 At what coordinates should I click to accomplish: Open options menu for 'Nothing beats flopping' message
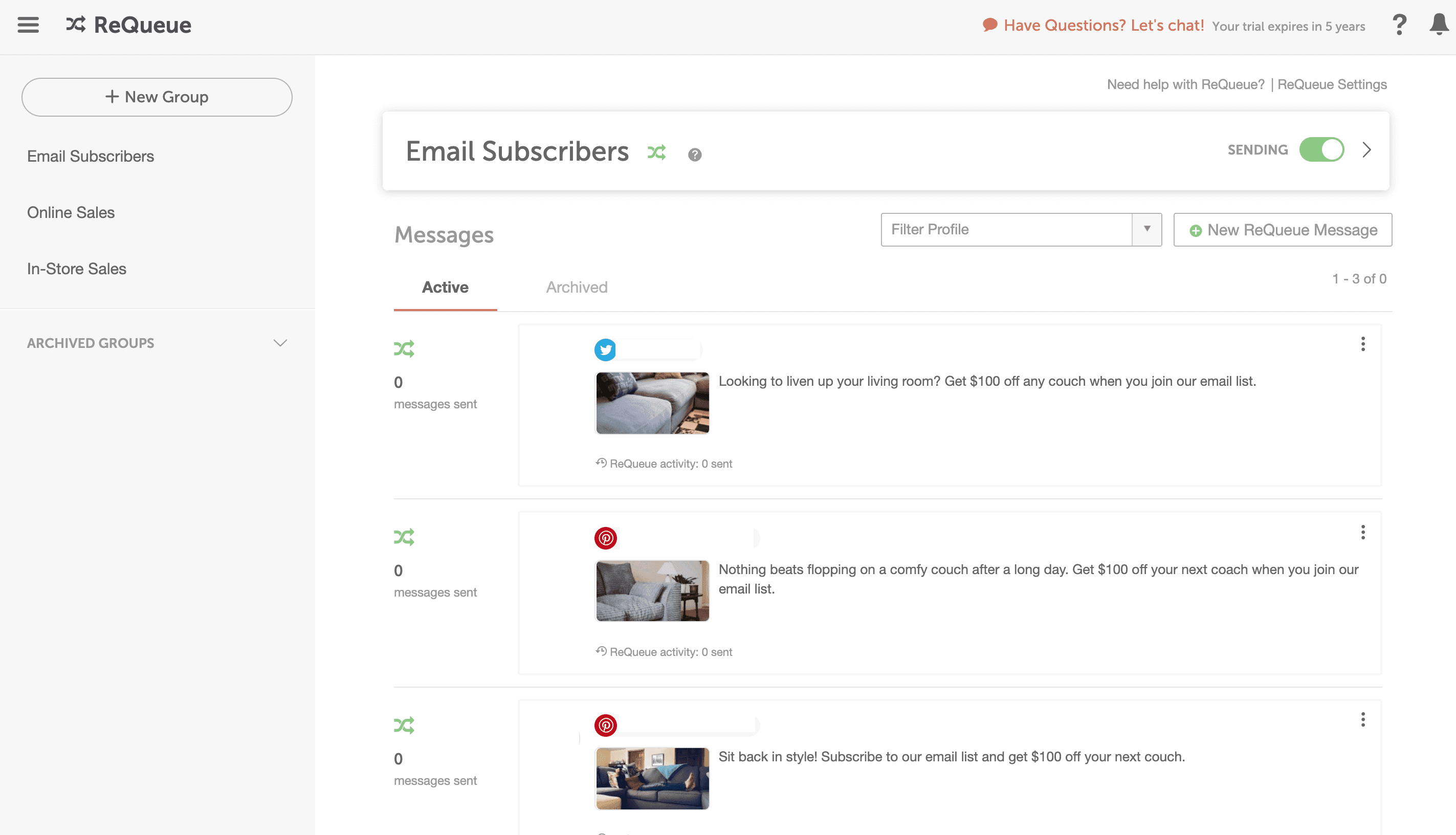tap(1362, 532)
